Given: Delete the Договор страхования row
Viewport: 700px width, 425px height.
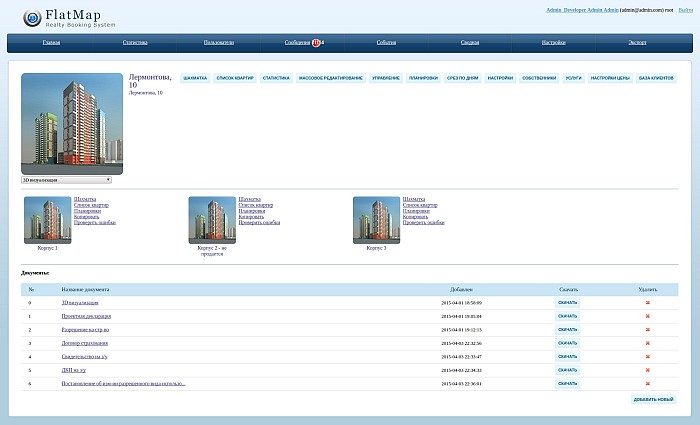Looking at the screenshot, I should 648,343.
